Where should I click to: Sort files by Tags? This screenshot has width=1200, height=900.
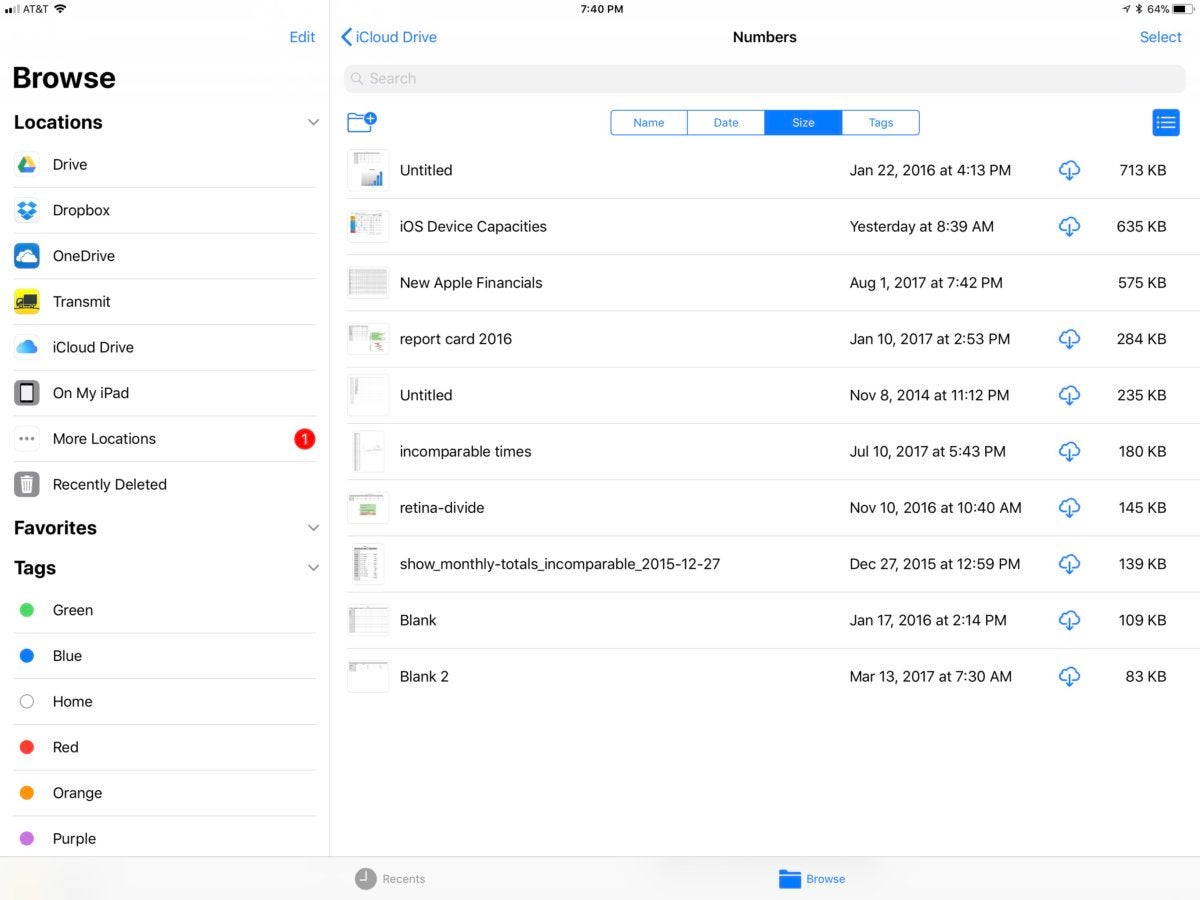[881, 123]
